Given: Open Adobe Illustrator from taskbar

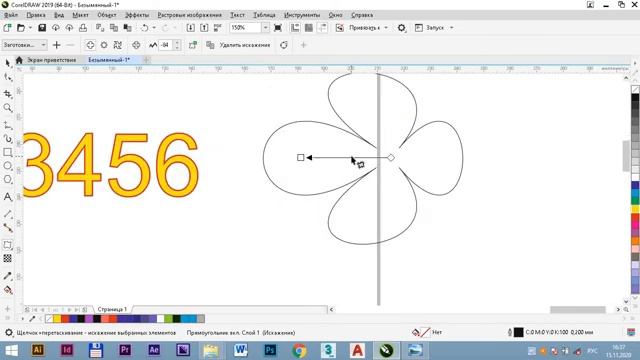Looking at the screenshot, I should (38, 350).
